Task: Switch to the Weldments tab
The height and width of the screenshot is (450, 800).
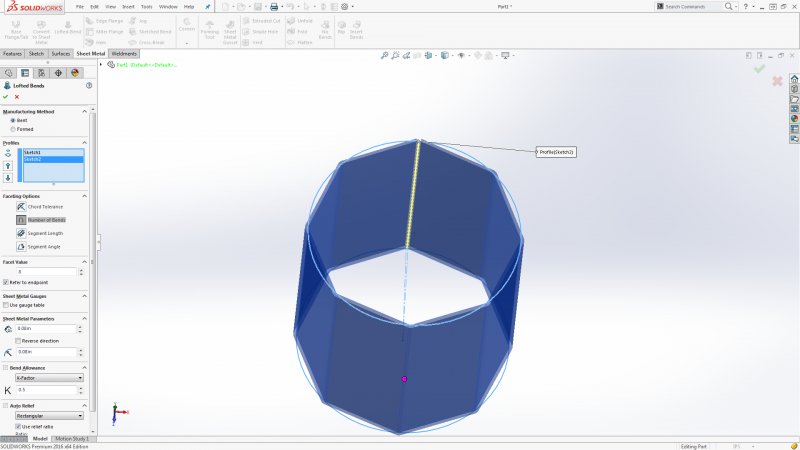Action: [124, 54]
